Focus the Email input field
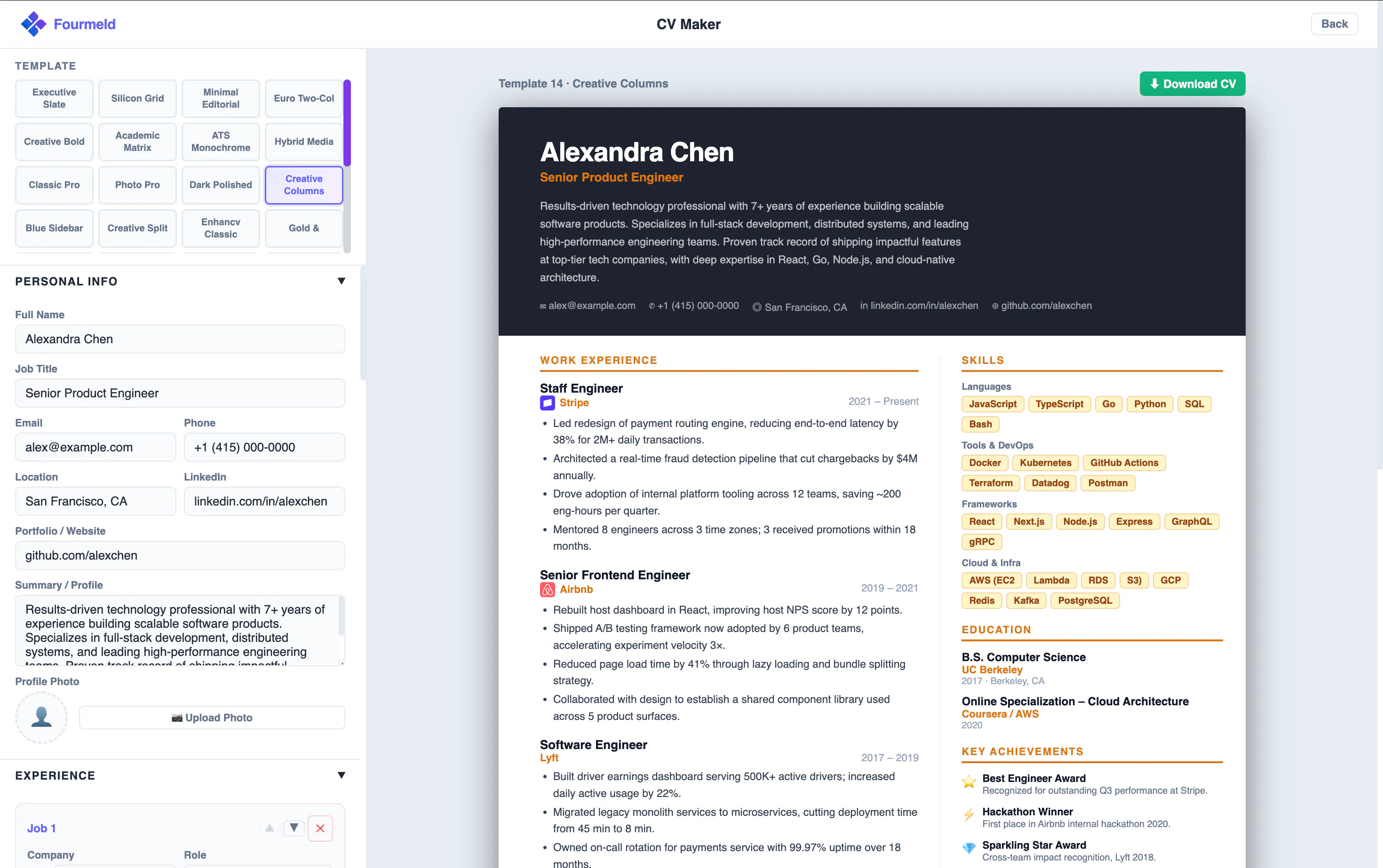The width and height of the screenshot is (1383, 868). tap(95, 447)
